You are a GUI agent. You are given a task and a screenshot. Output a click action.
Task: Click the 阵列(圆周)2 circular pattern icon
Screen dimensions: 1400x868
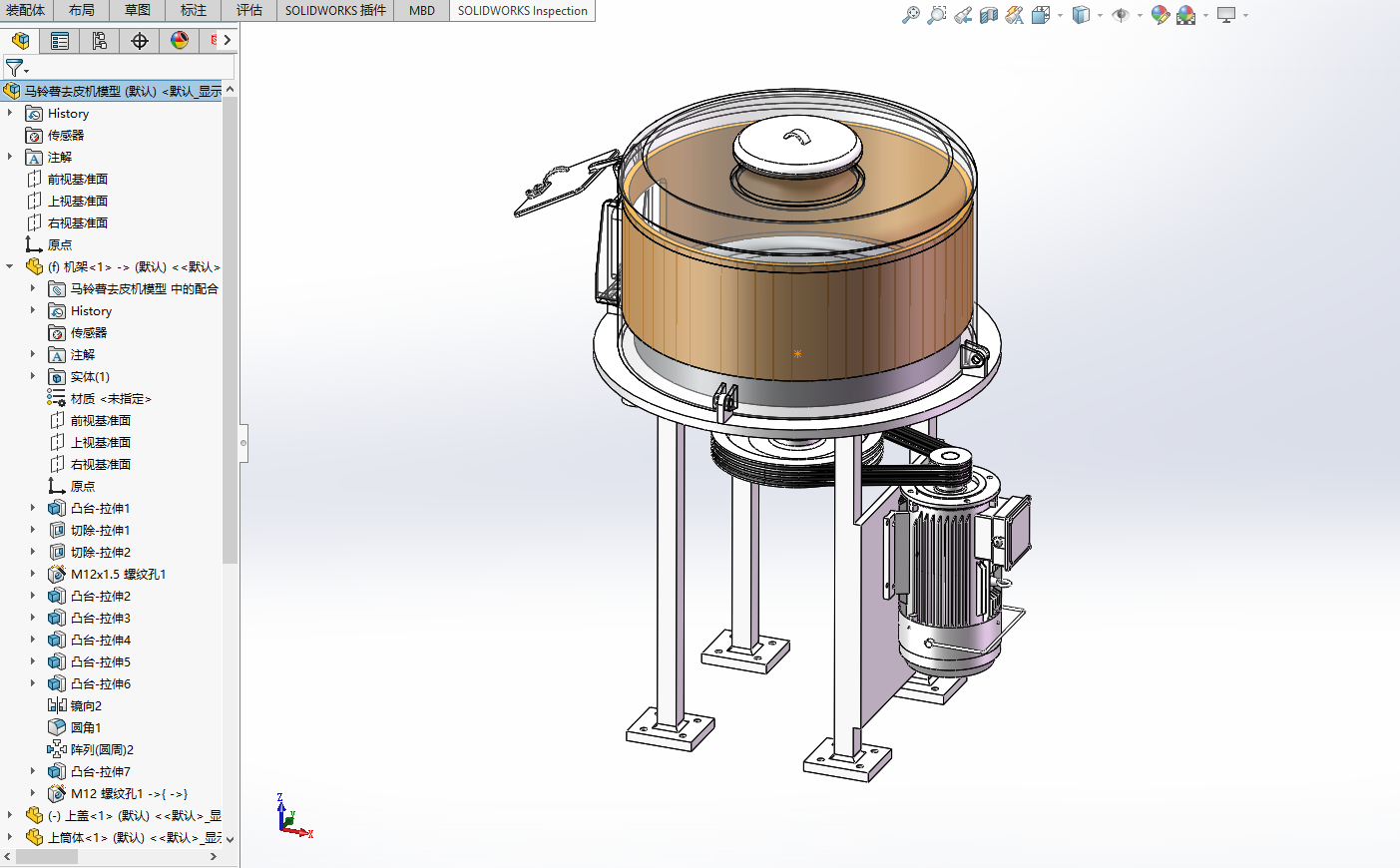coord(57,749)
